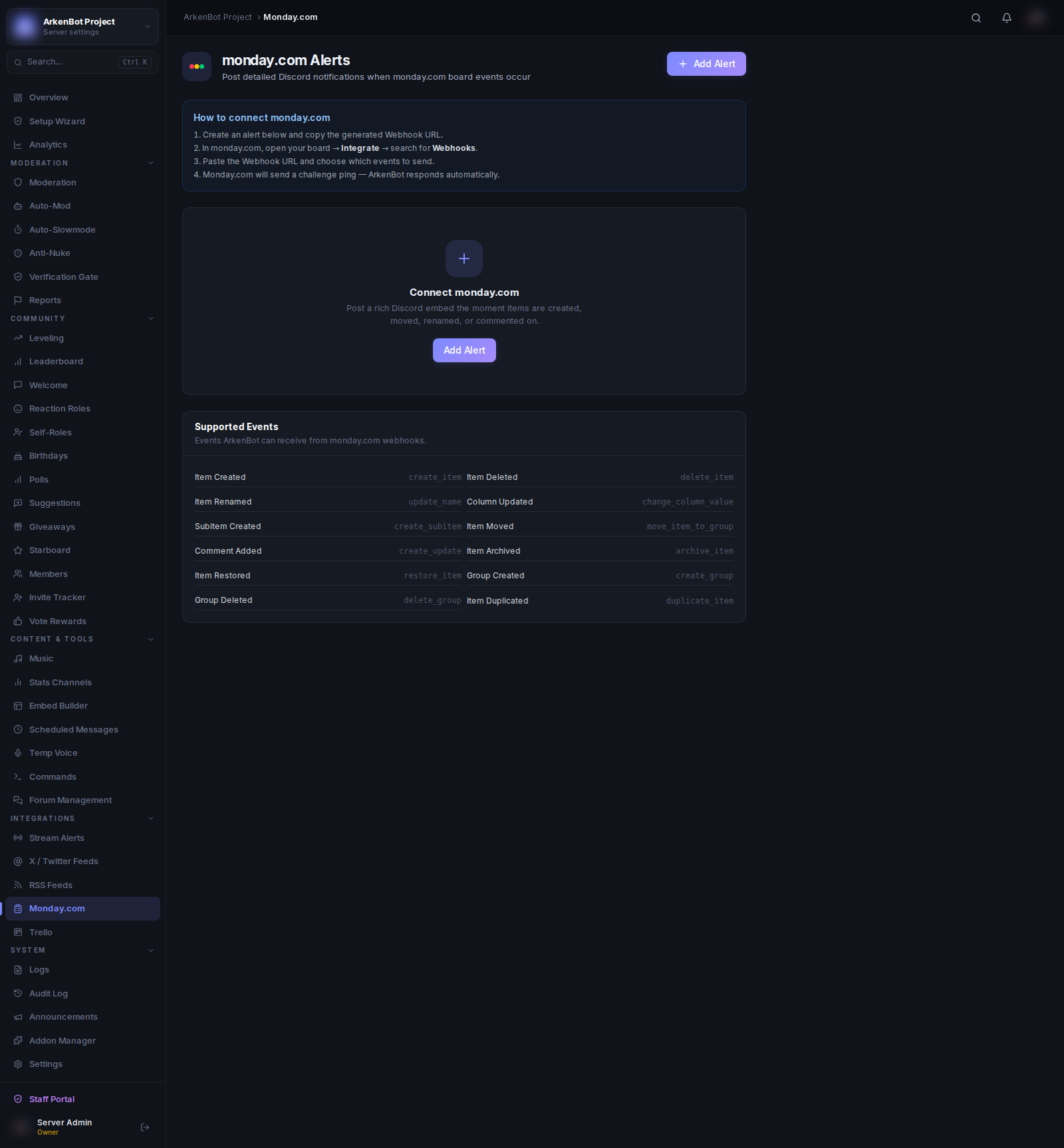Open the Audit Log page
Image resolution: width=1064 pixels, height=1148 pixels.
(x=82, y=994)
